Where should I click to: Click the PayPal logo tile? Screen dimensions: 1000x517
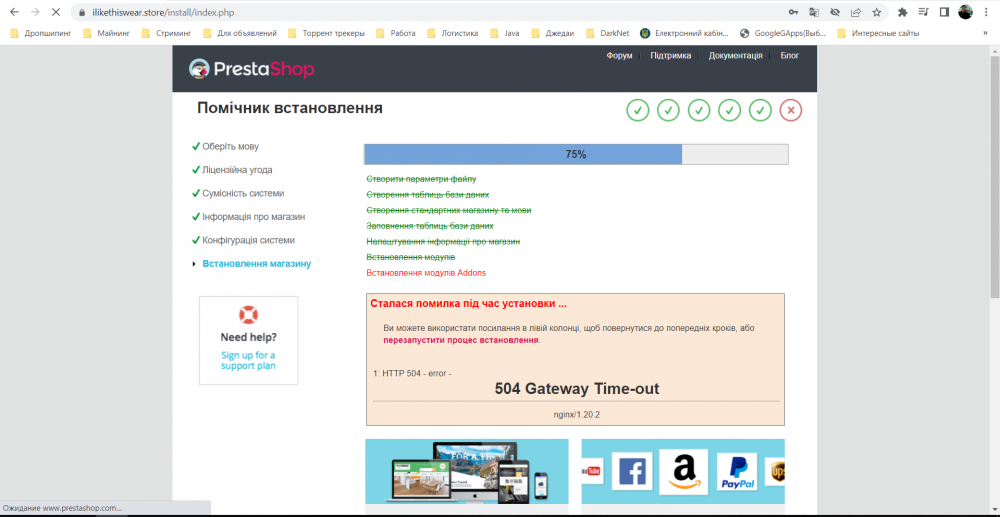(737, 472)
